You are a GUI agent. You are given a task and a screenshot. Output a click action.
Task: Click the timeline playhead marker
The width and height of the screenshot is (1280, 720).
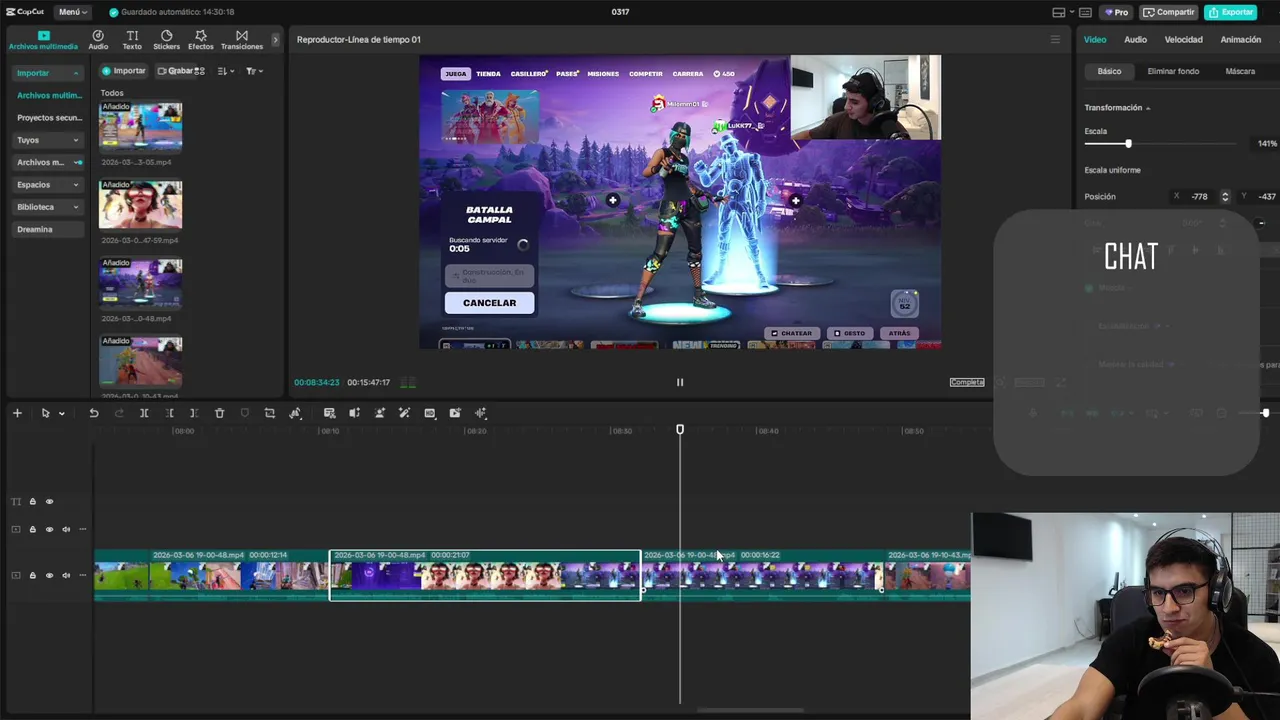pos(680,429)
